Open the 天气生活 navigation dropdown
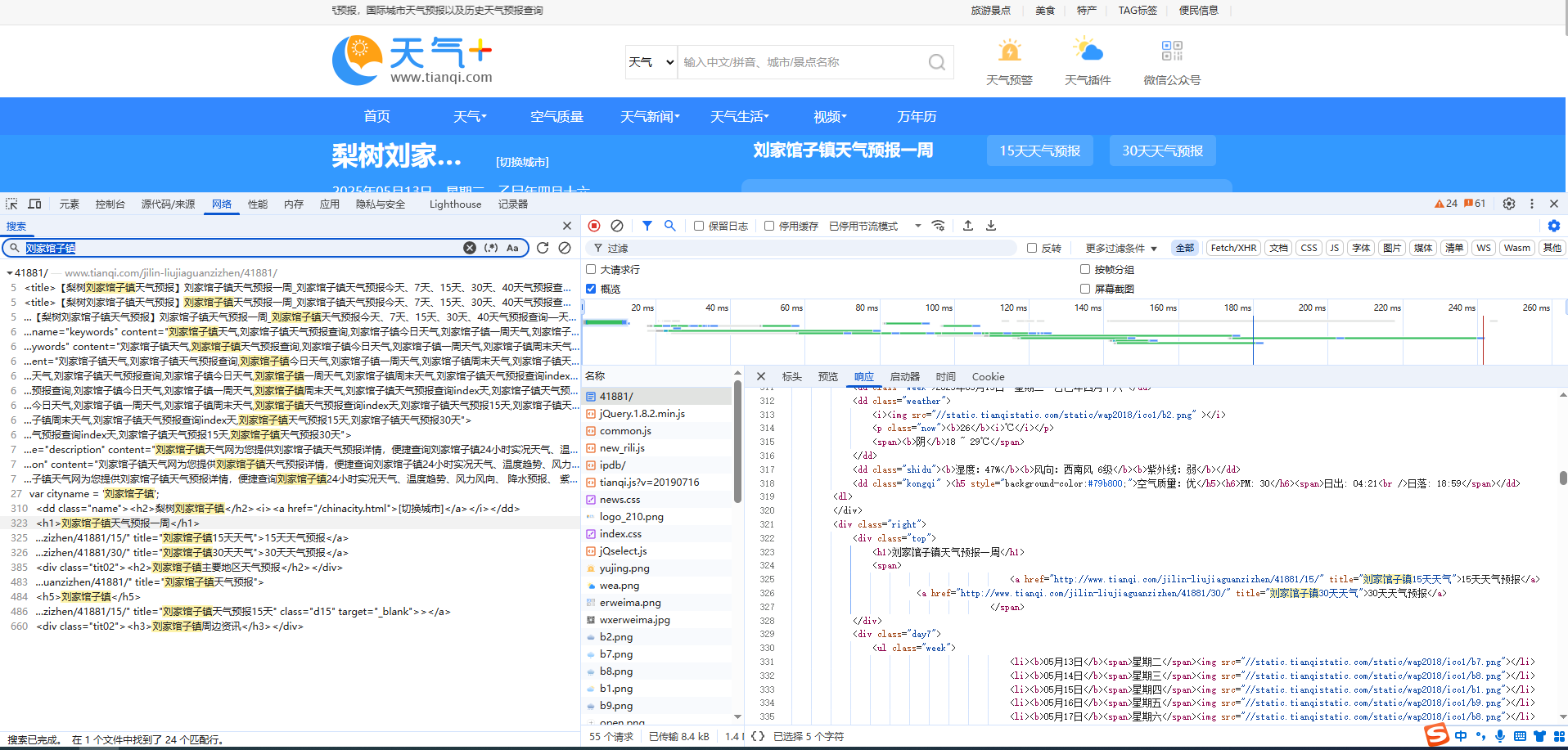Screen dimensions: 1568x750 coord(740,116)
